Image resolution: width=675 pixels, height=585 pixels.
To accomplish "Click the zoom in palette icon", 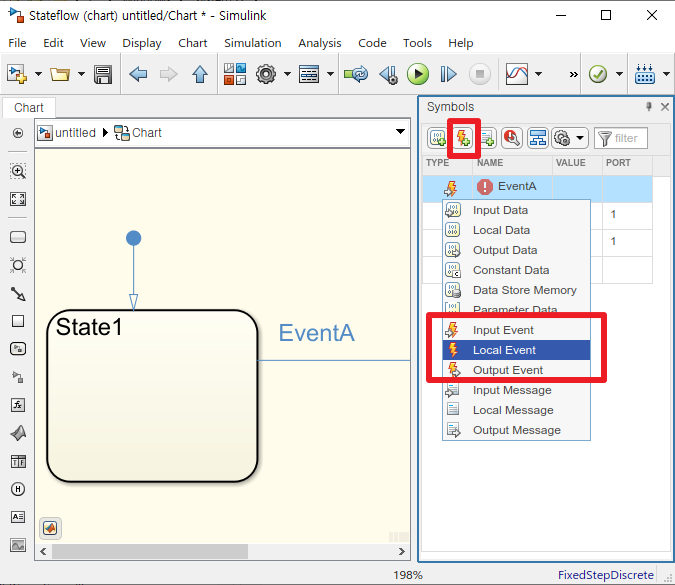I will click(18, 171).
